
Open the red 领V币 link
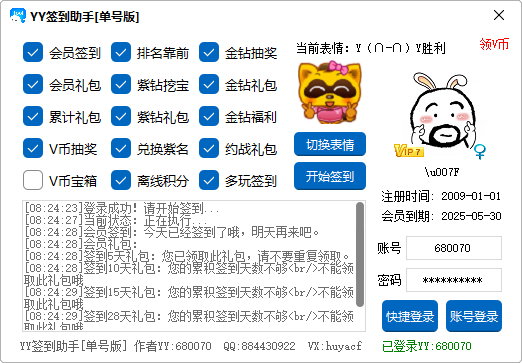click(x=494, y=44)
